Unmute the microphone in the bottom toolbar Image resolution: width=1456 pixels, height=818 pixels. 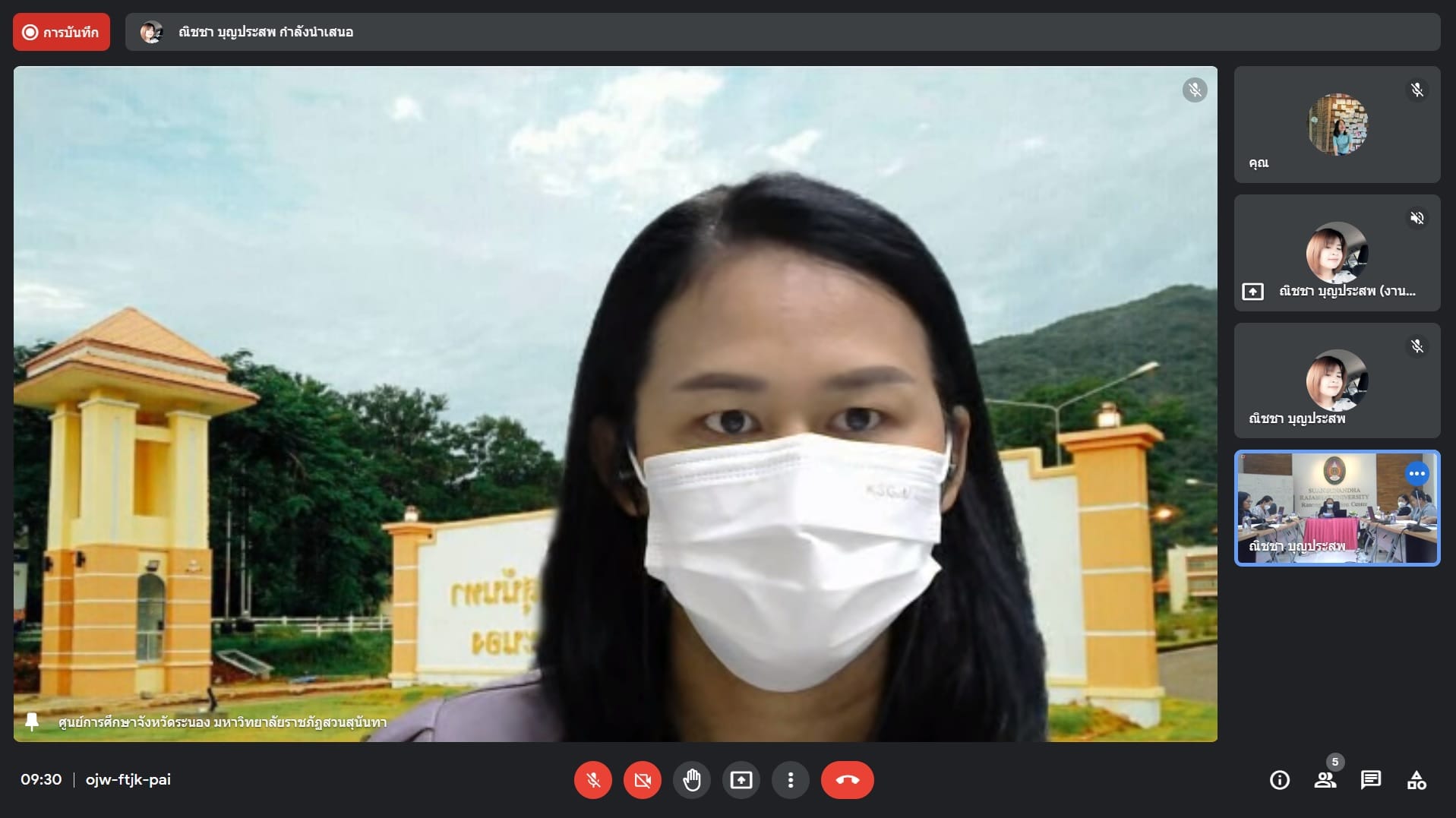tap(593, 780)
